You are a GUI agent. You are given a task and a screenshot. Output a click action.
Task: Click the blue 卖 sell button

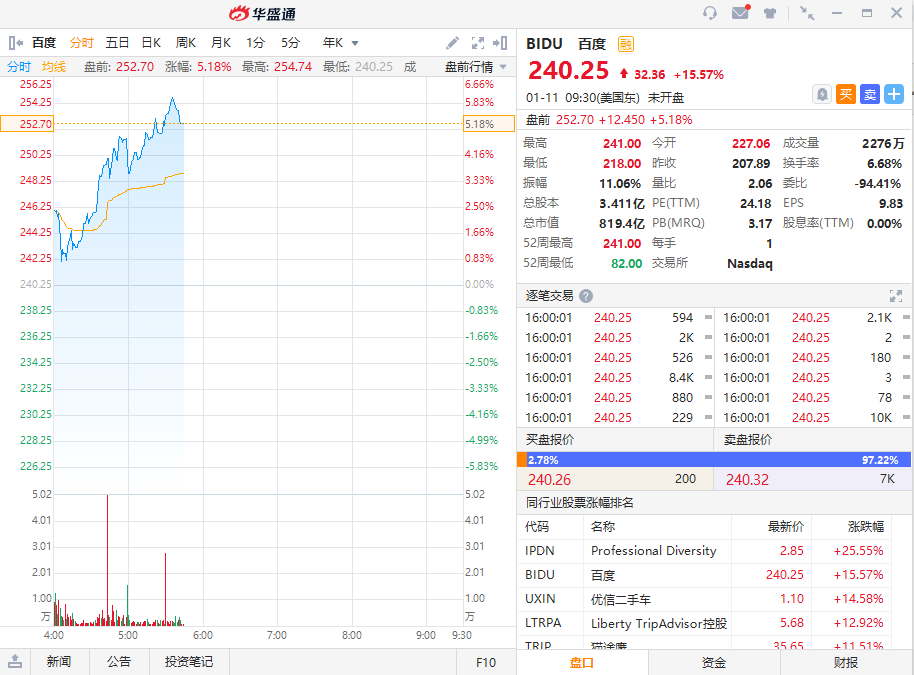coord(870,94)
